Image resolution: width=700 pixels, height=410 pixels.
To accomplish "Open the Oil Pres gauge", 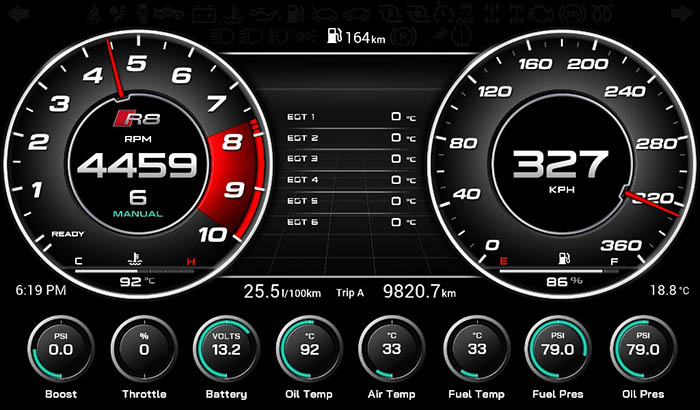I will pyautogui.click(x=643, y=349).
